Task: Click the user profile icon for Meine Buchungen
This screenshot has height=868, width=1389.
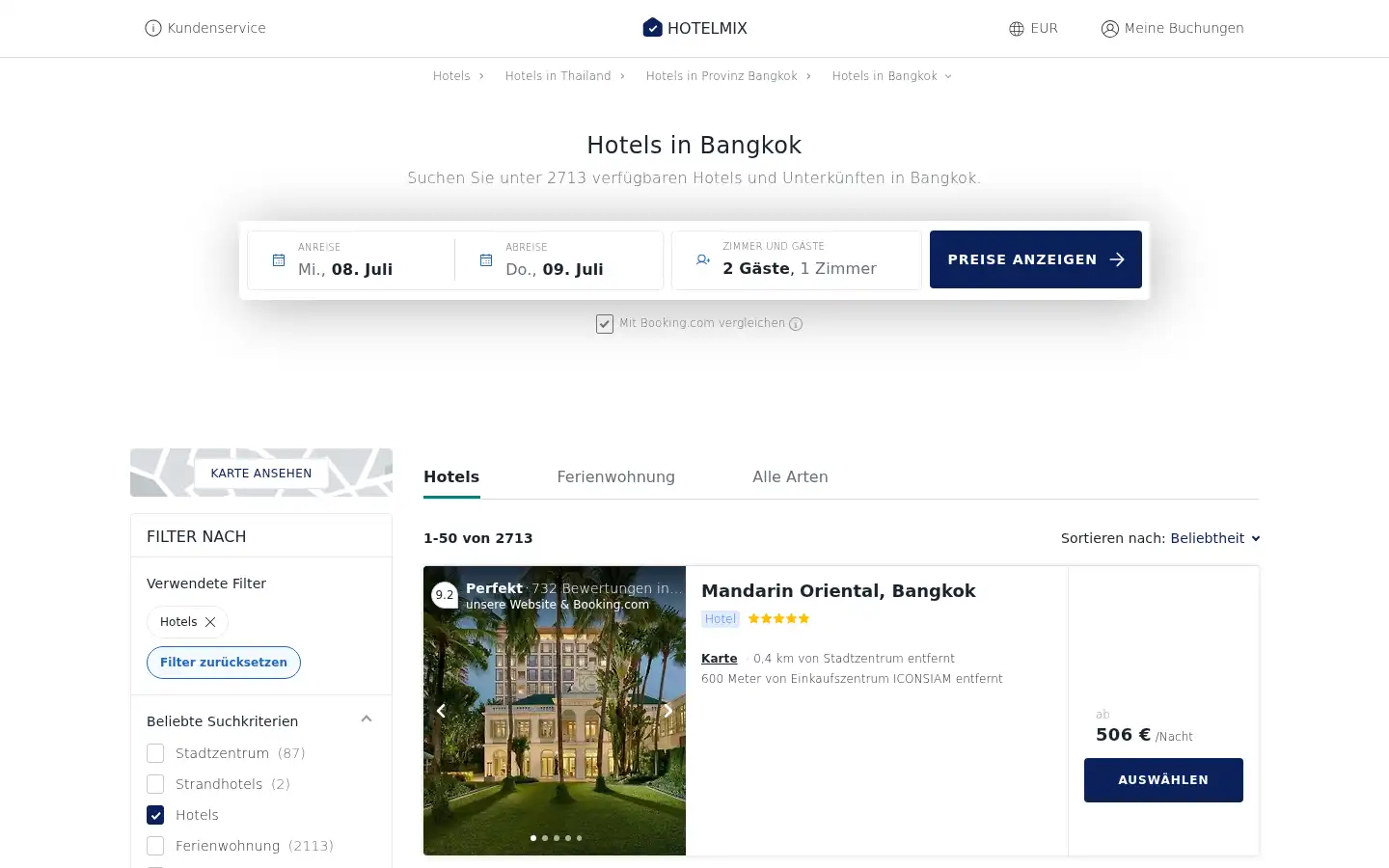Action: (1110, 29)
